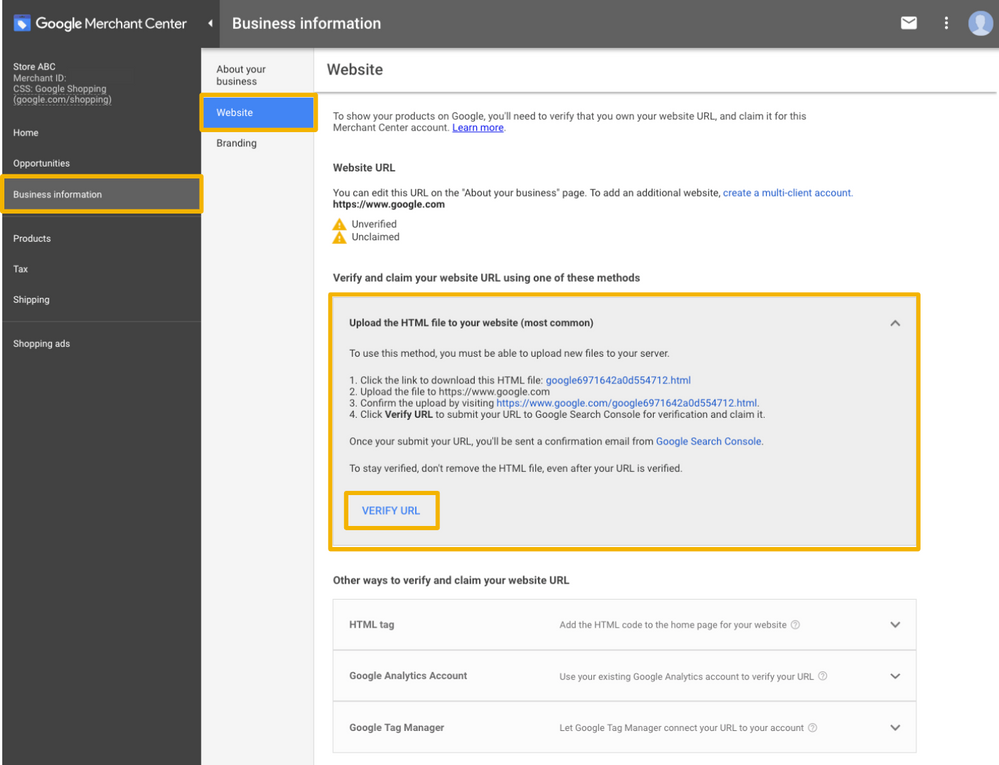Click the google.com/shopping CSS link
The height and width of the screenshot is (765, 999).
click(x=62, y=100)
